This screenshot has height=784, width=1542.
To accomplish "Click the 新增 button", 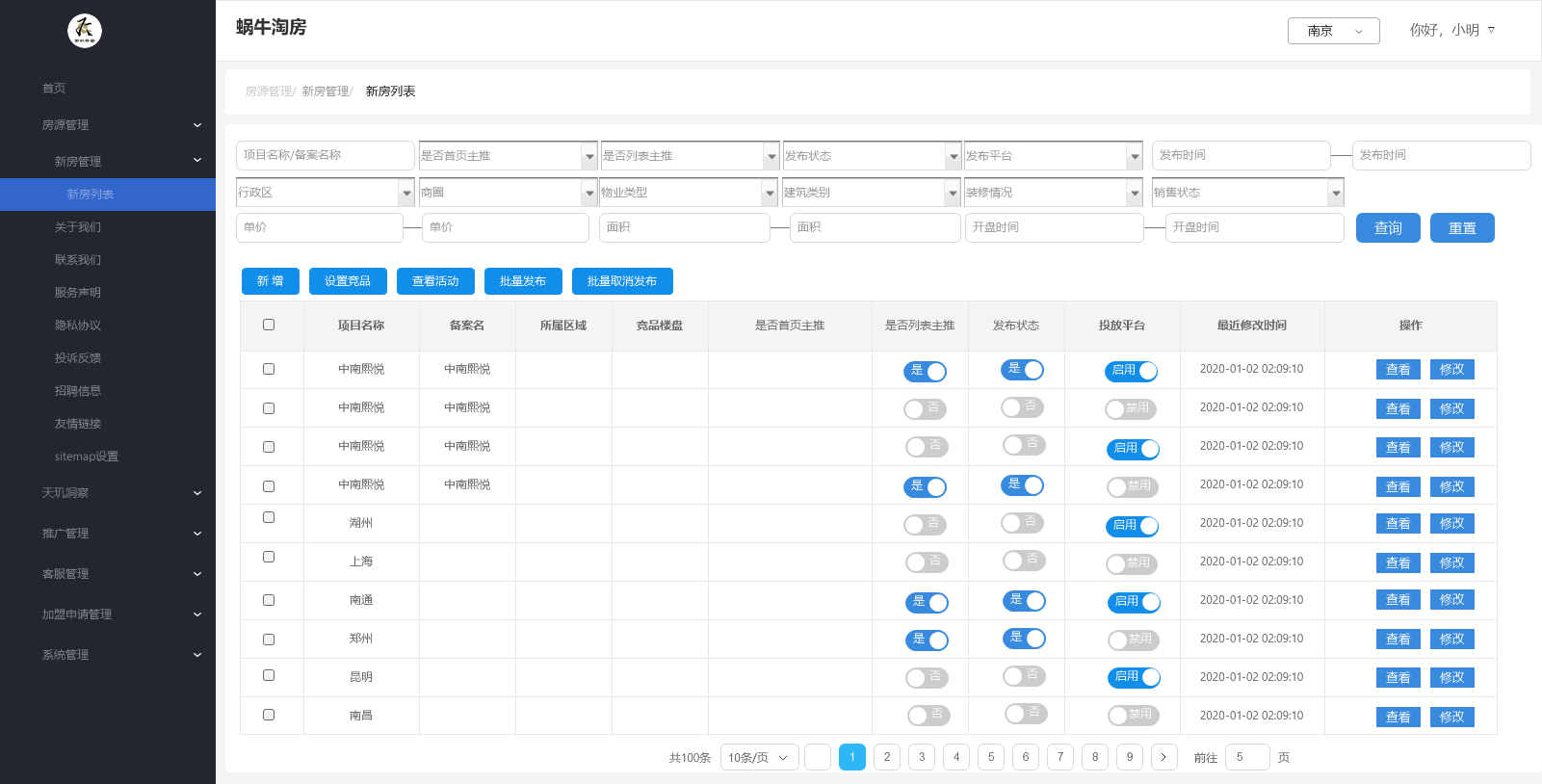I will 271,281.
